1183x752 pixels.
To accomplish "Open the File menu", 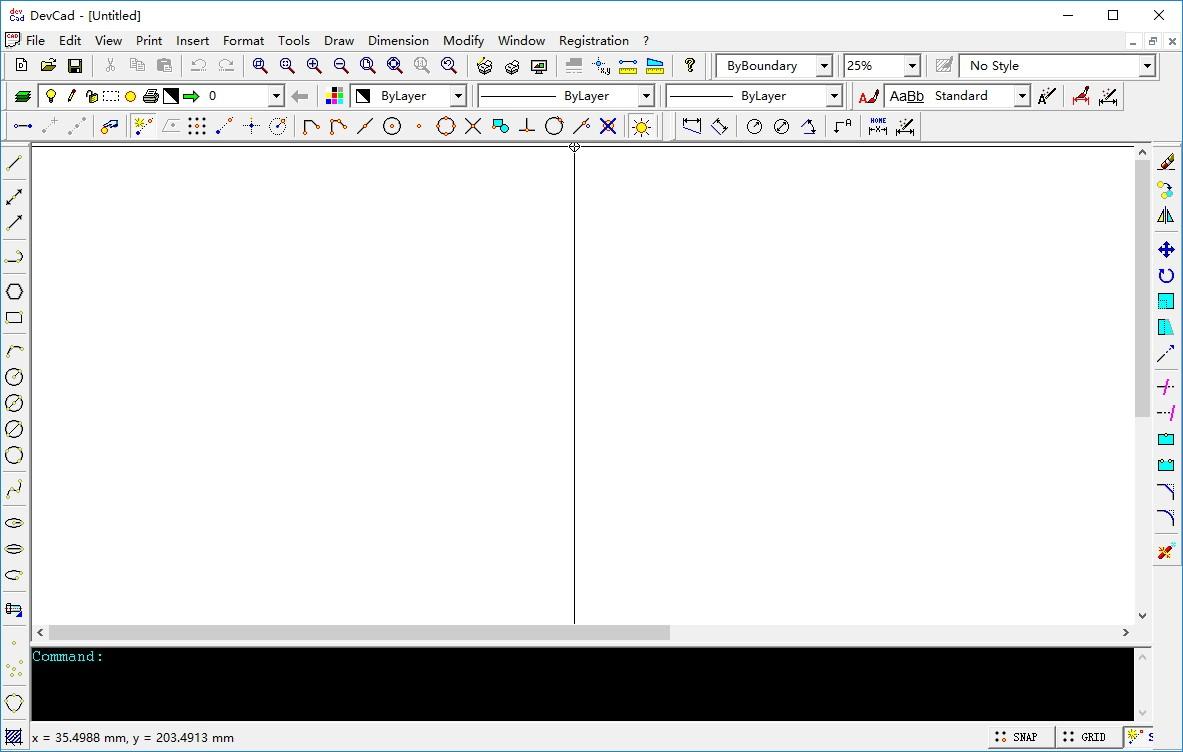I will (35, 41).
